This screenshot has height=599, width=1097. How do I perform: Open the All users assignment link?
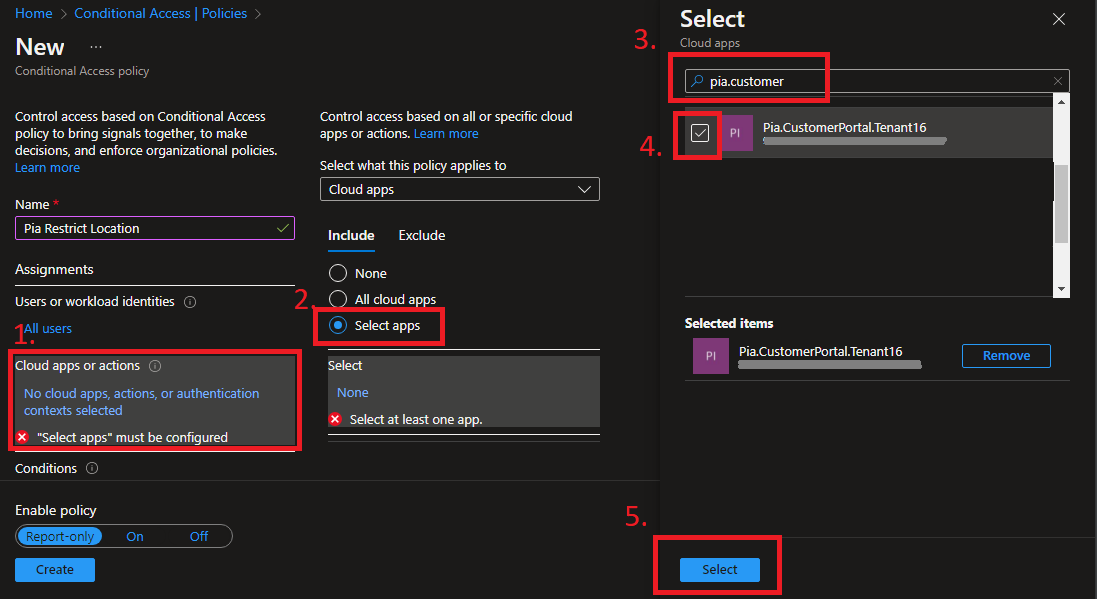(x=48, y=329)
